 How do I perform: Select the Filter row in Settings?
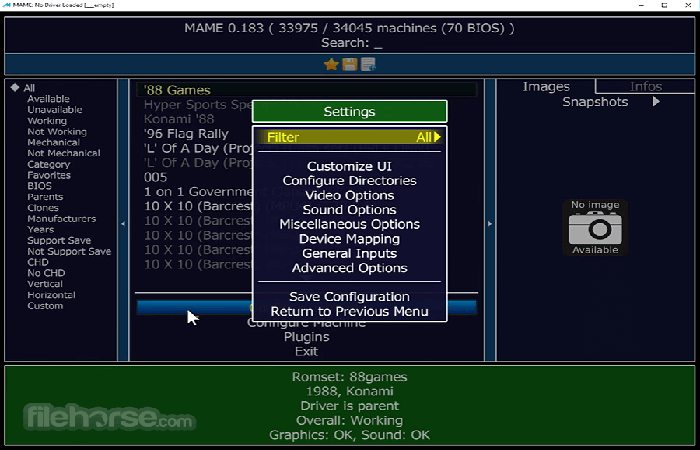pyautogui.click(x=350, y=137)
